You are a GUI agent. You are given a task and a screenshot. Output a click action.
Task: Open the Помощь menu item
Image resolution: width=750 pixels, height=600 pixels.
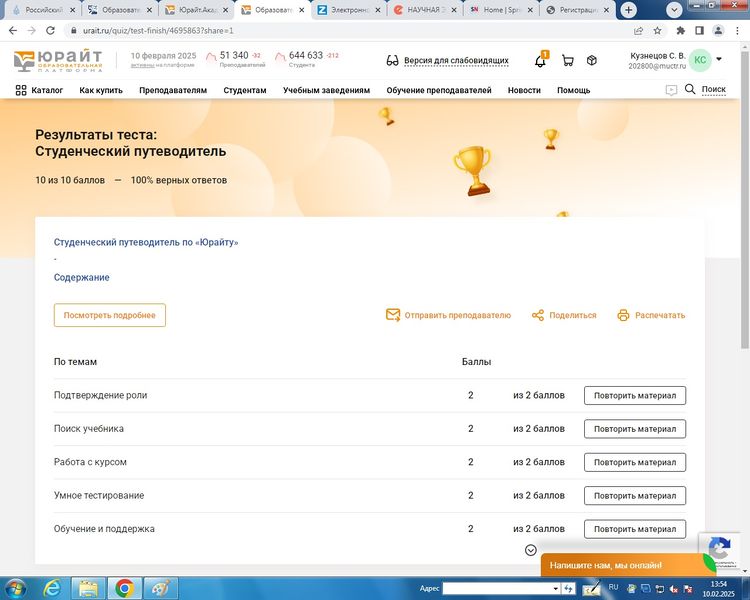pyautogui.click(x=574, y=90)
